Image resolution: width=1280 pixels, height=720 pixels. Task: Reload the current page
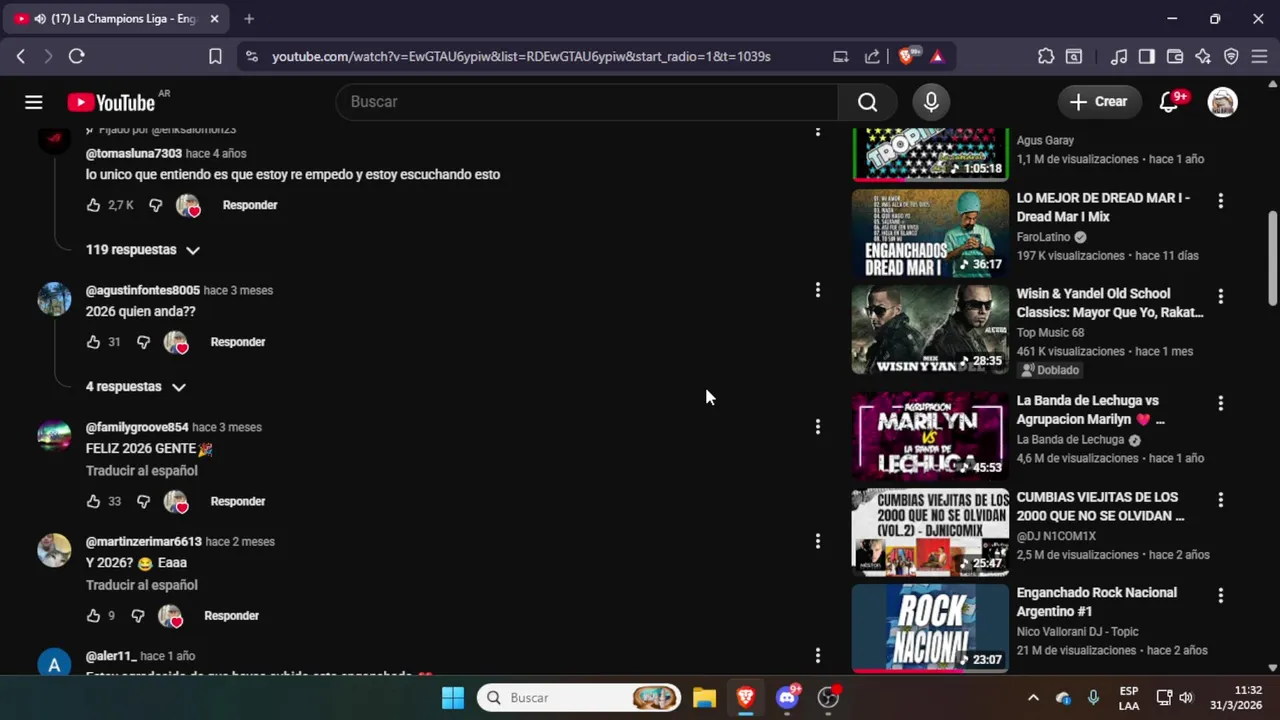[x=76, y=57]
